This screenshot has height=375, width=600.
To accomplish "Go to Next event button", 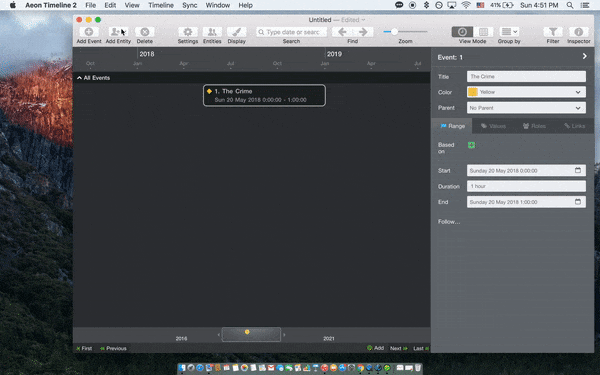I will click(399, 348).
